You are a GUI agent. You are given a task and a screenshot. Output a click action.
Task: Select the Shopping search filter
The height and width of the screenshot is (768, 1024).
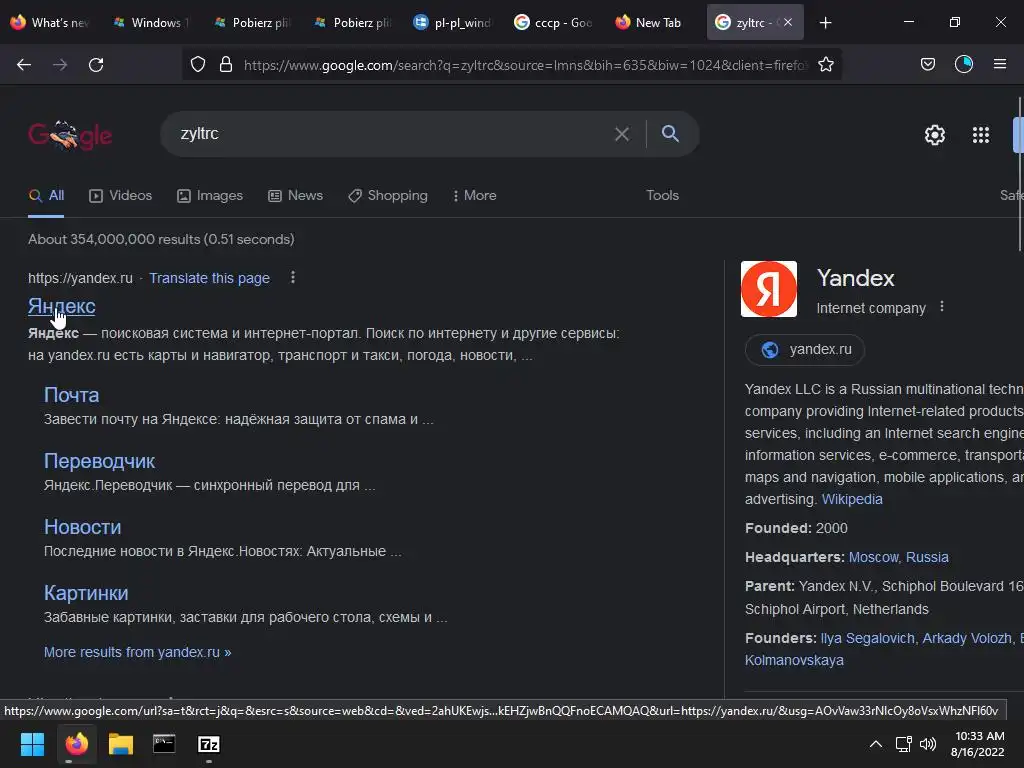[387, 195]
